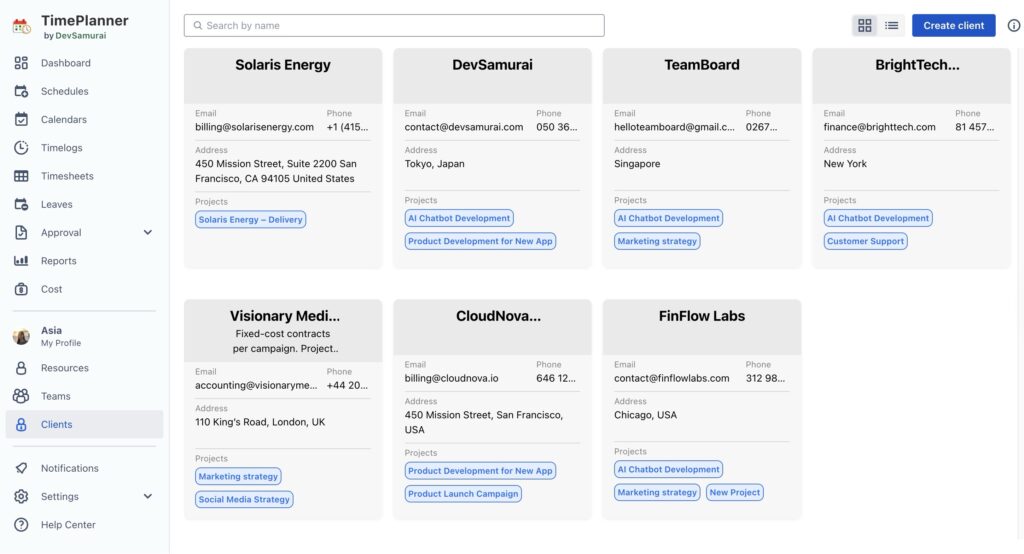The width and height of the screenshot is (1024, 554).
Task: Open DevSamurai's Product Development for New App tag
Action: (480, 241)
